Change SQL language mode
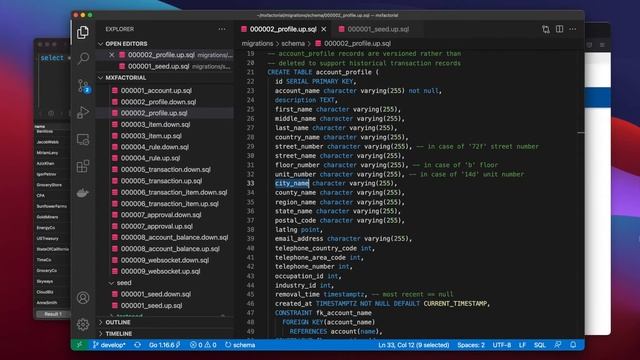This screenshot has height=360, width=640. [x=540, y=345]
